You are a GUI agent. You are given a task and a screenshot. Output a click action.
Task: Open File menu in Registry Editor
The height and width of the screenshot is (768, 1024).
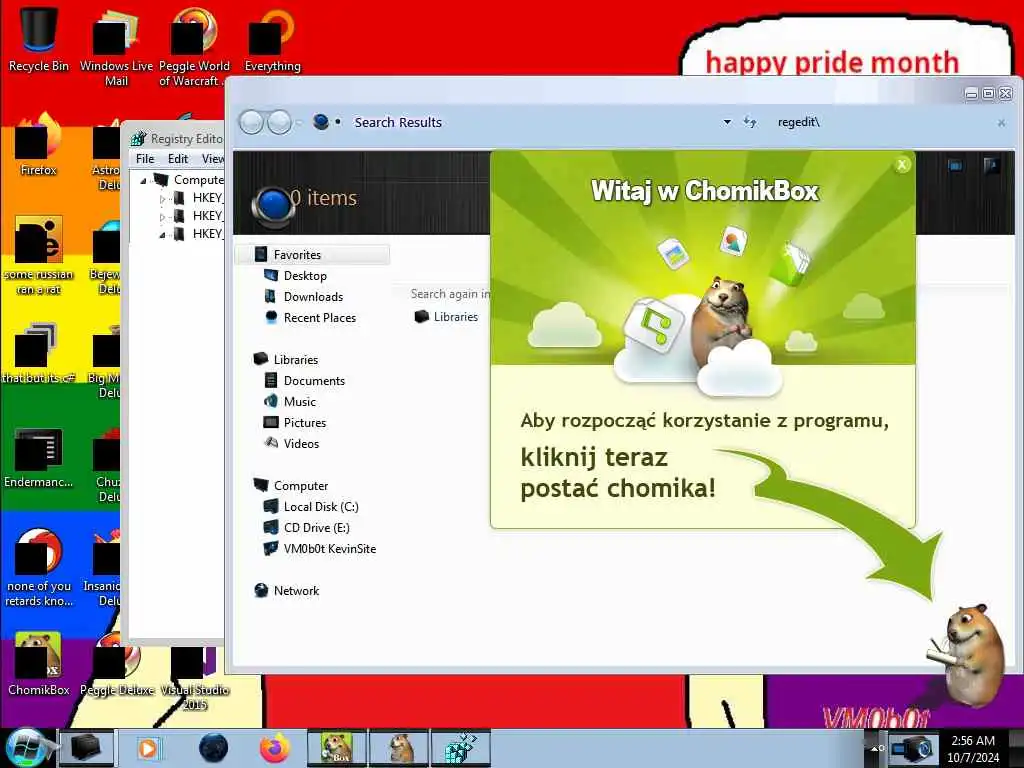(145, 159)
